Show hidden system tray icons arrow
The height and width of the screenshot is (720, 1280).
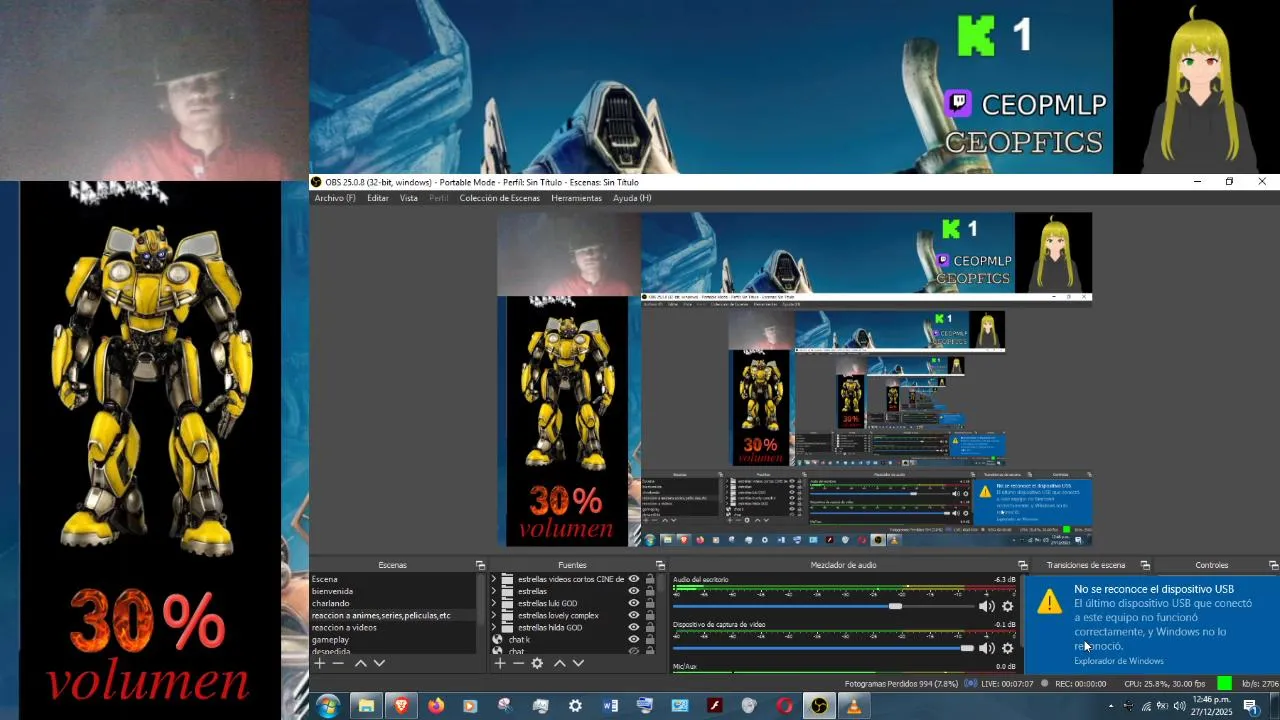(1109, 706)
